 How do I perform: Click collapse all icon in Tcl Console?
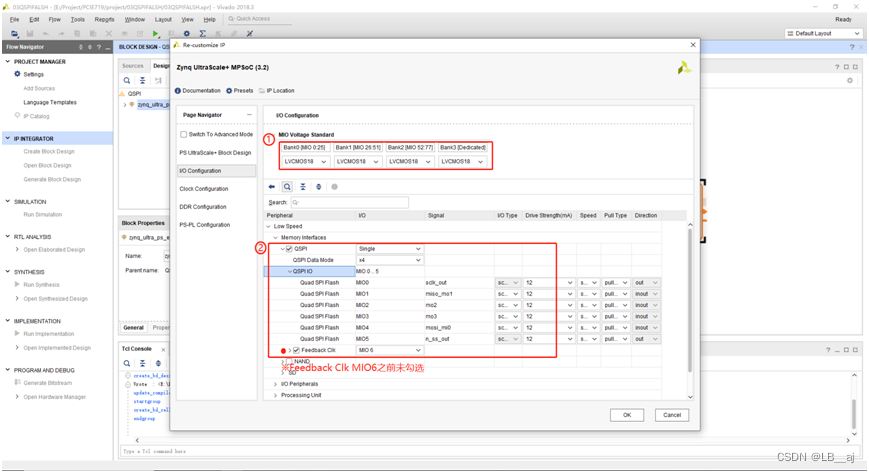click(142, 363)
